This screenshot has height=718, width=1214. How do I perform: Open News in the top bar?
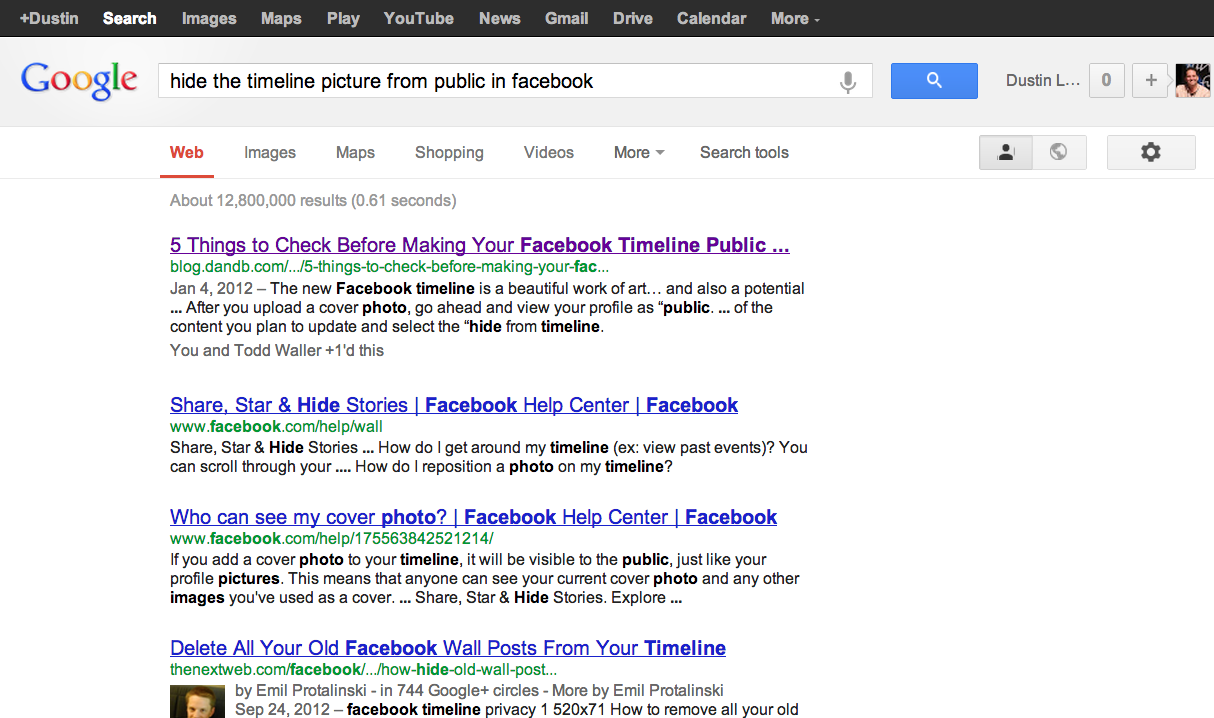coord(499,18)
